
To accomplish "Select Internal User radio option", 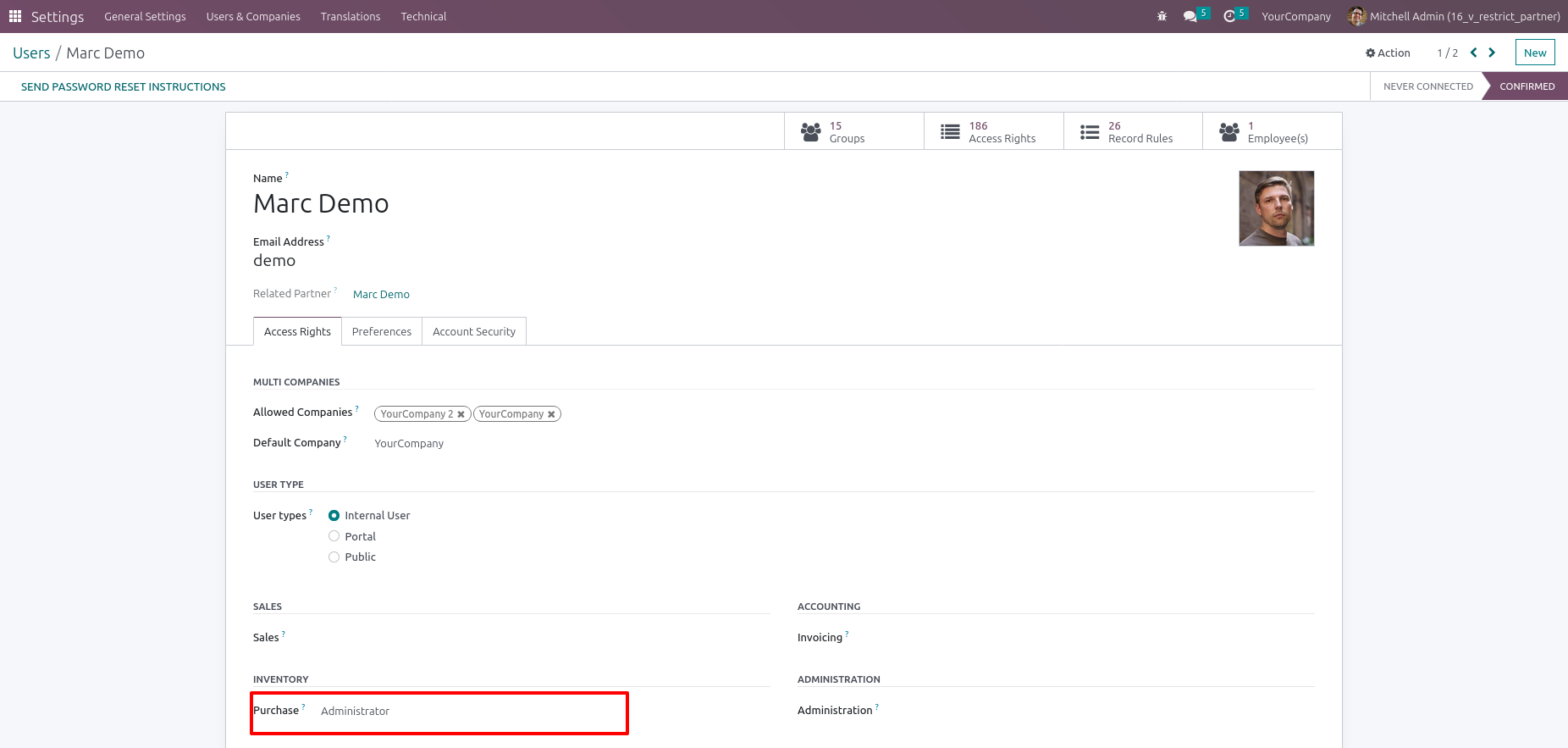I will point(334,515).
